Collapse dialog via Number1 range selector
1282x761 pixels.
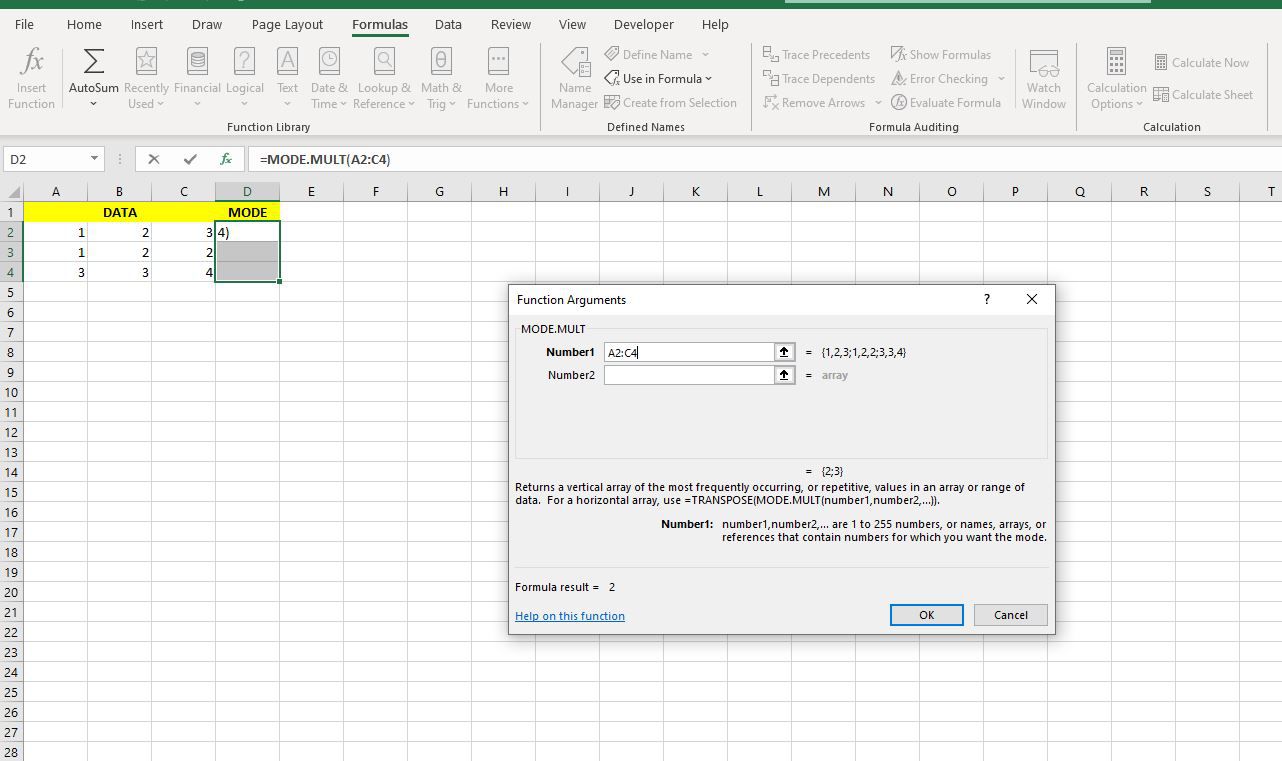784,352
